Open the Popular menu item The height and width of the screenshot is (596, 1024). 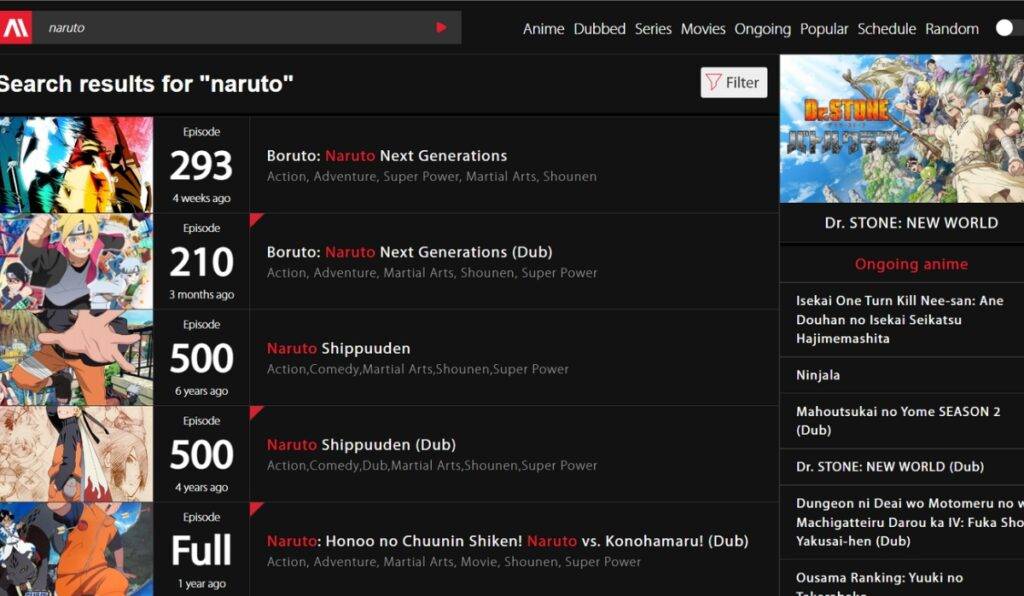824,29
